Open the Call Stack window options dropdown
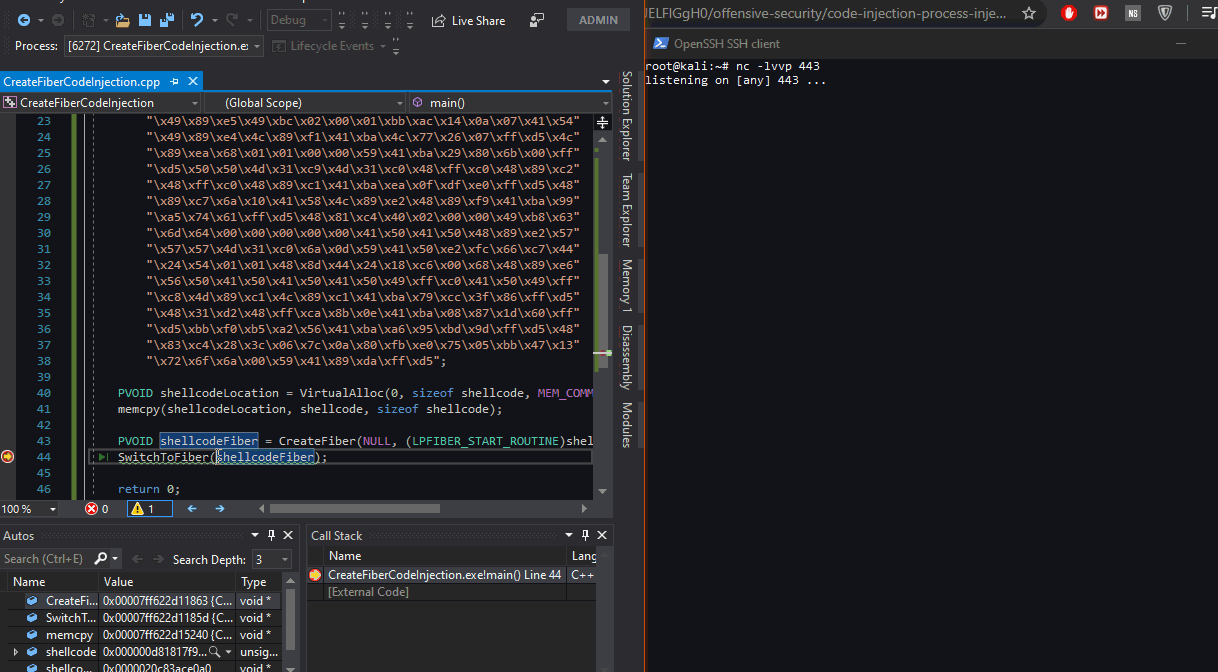 click(570, 536)
